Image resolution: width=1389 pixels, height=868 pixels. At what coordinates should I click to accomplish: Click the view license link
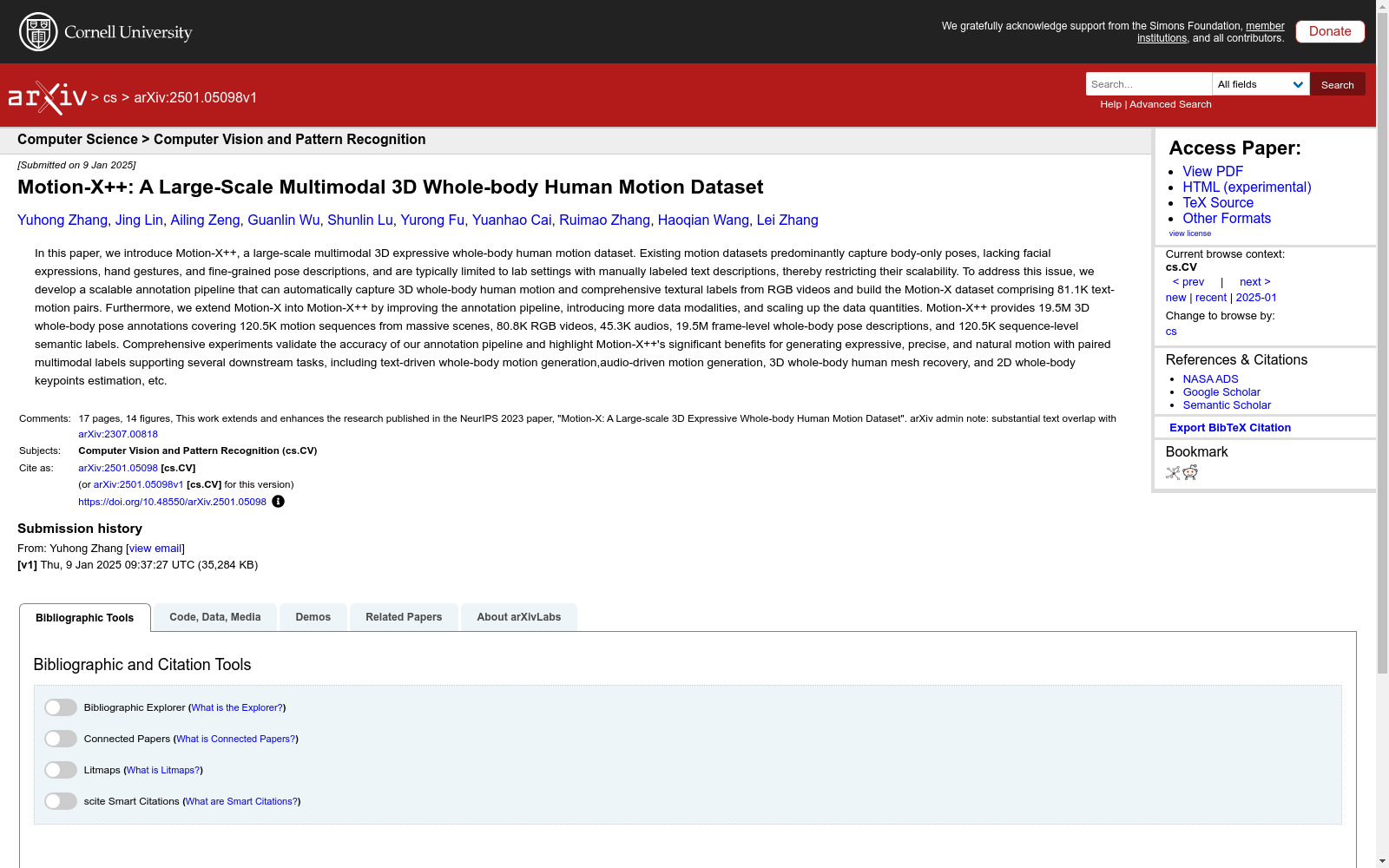point(1190,233)
